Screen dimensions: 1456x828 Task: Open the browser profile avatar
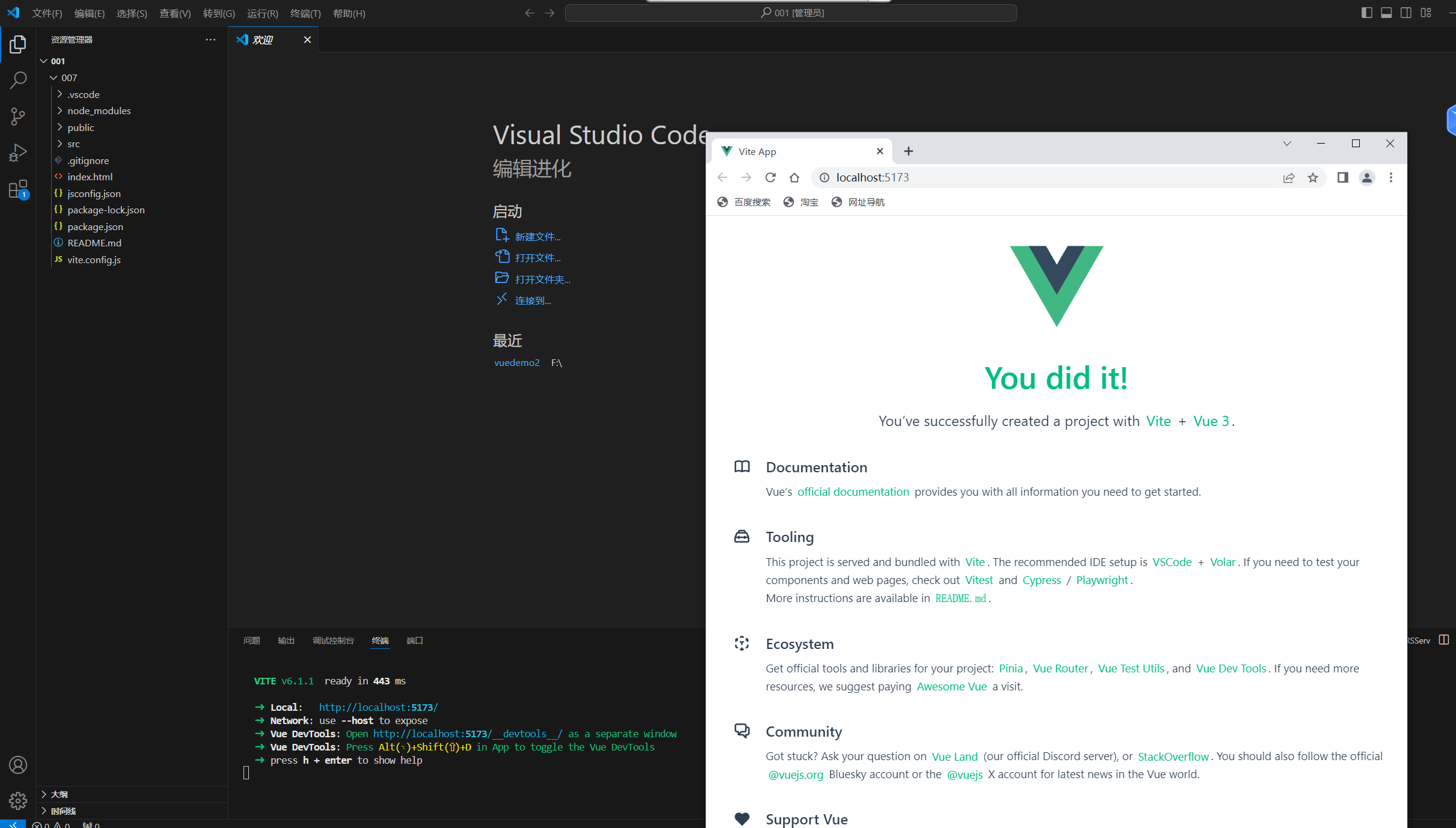click(x=1366, y=177)
